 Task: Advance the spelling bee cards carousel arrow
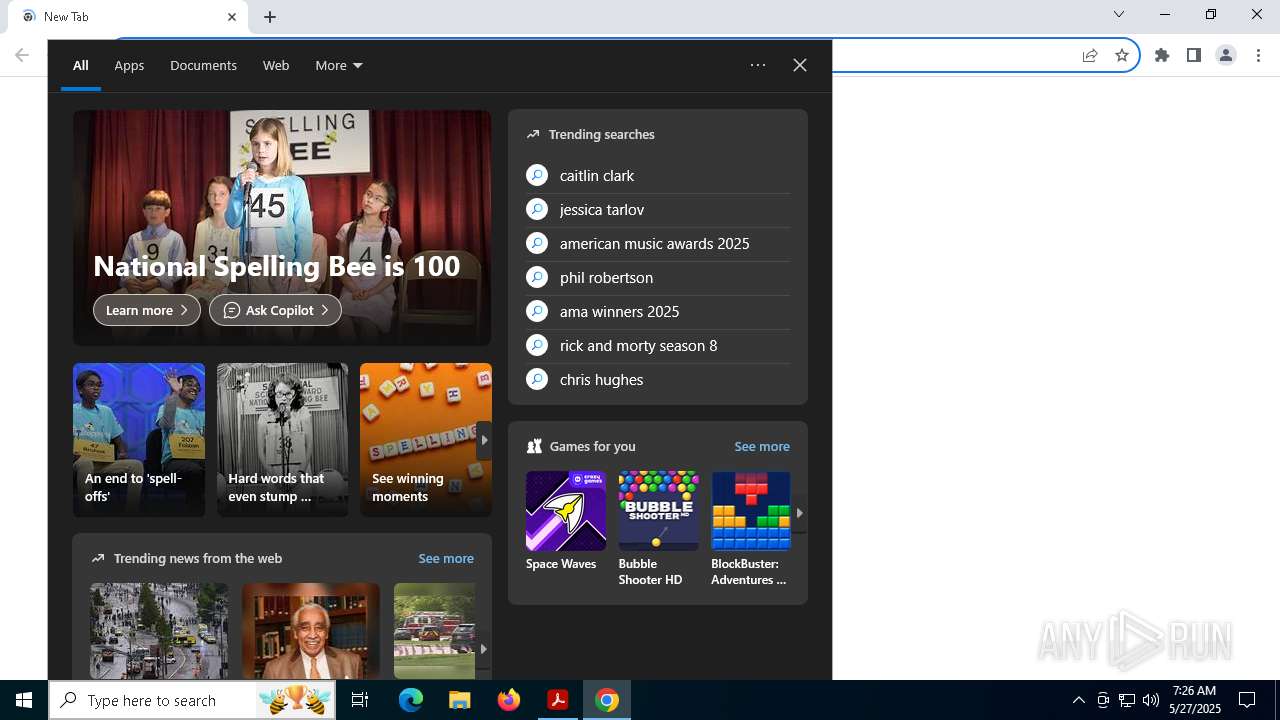(484, 440)
